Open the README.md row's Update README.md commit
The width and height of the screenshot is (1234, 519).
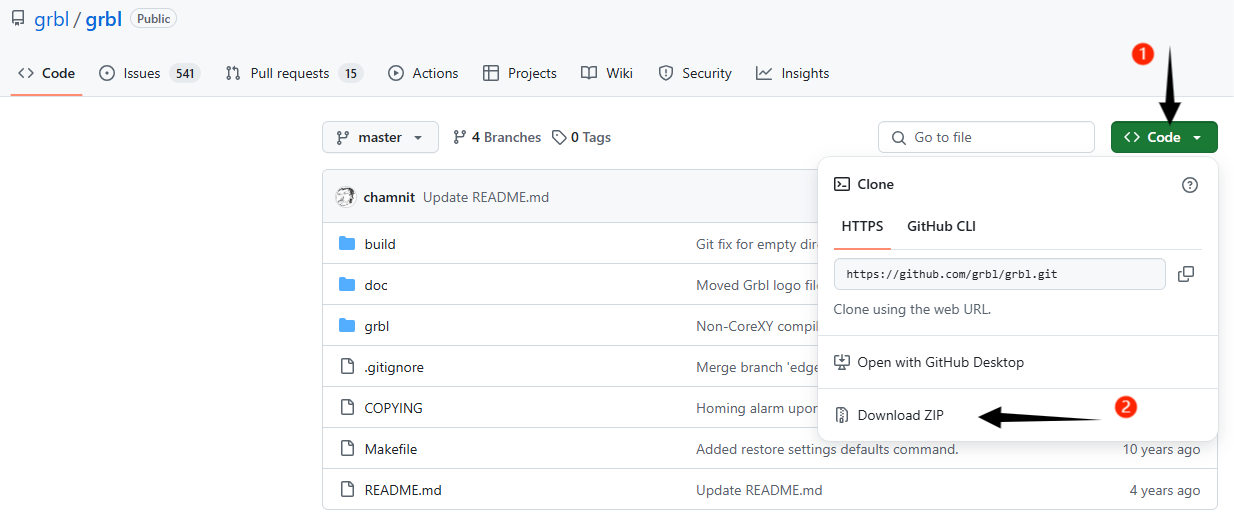759,490
